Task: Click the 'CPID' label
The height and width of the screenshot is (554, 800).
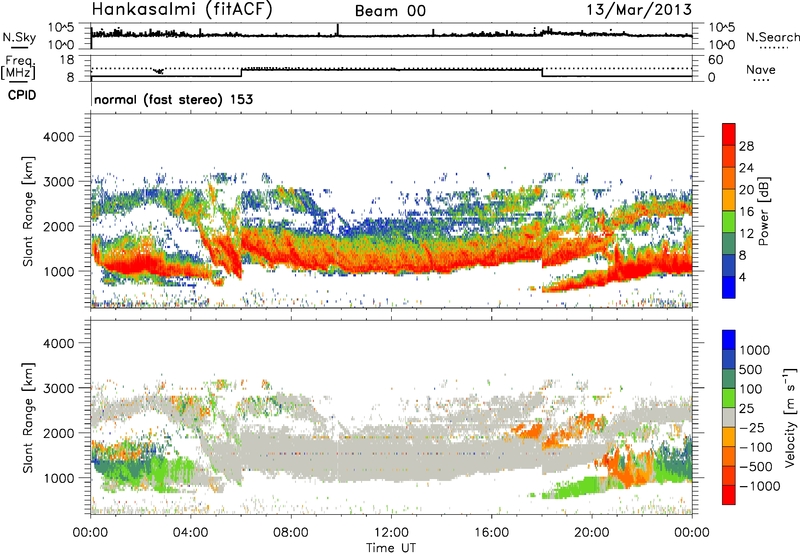Action: (x=22, y=95)
